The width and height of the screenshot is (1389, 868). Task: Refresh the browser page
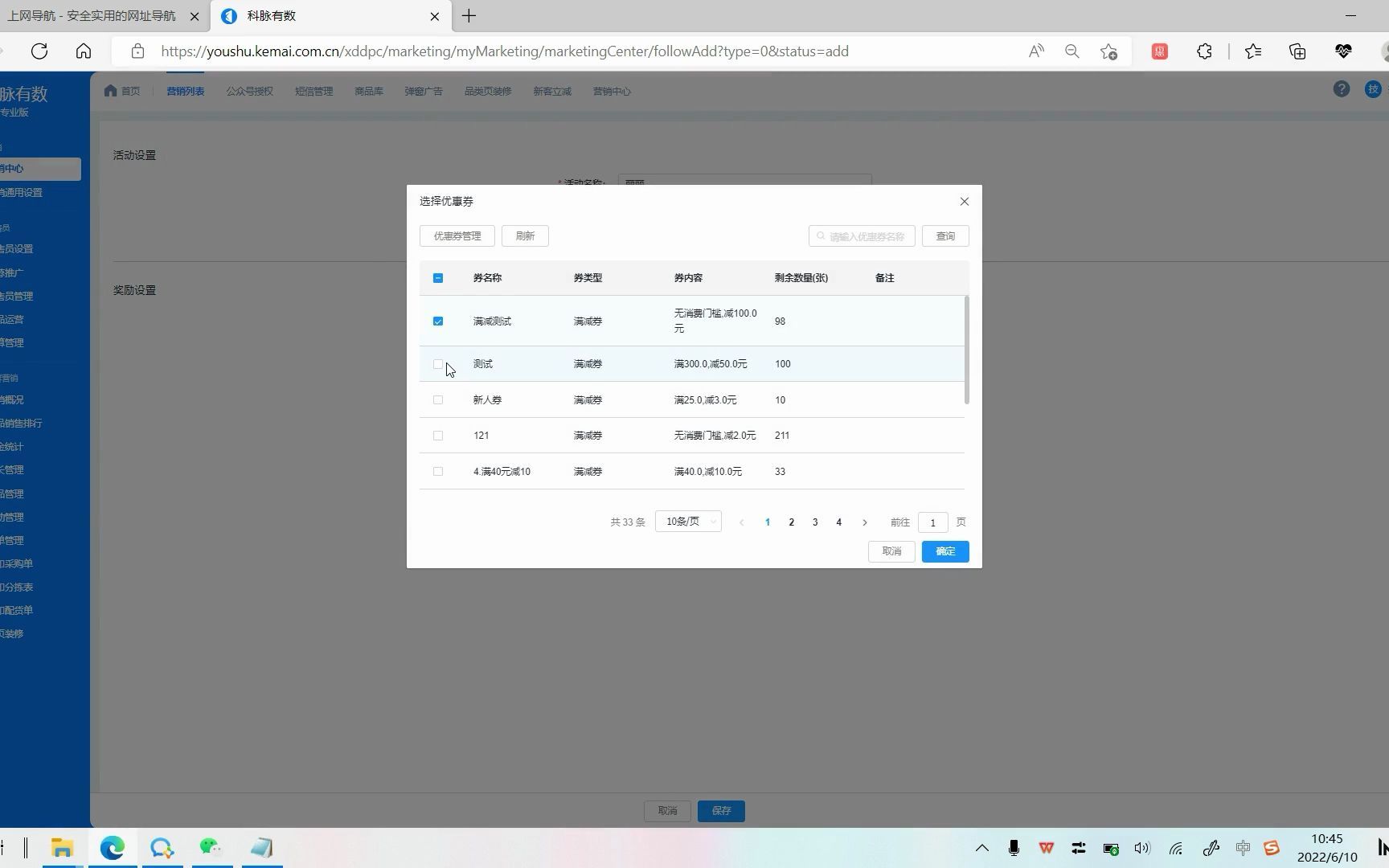39,51
